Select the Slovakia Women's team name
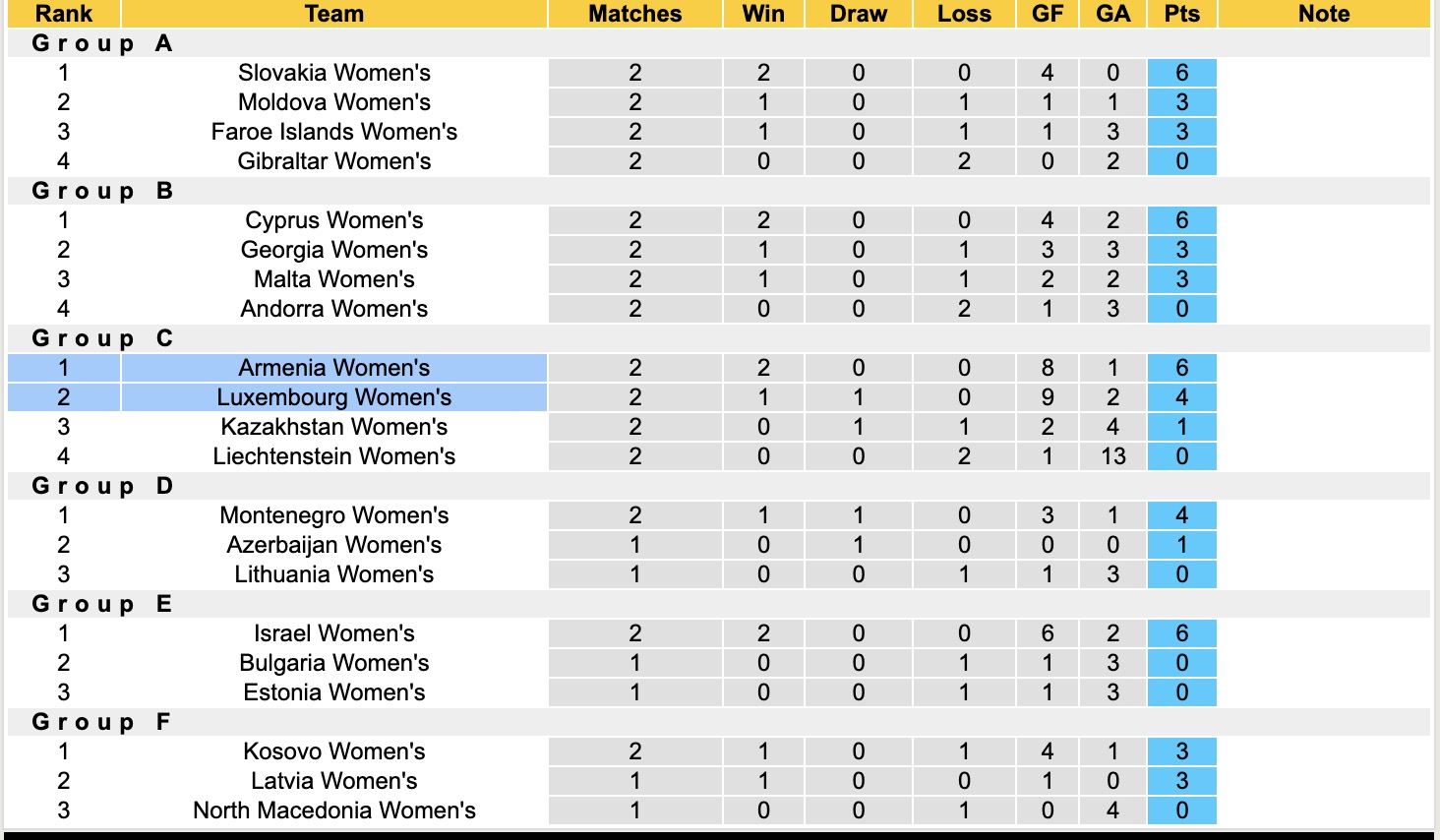The width and height of the screenshot is (1440, 840). pyautogui.click(x=333, y=73)
